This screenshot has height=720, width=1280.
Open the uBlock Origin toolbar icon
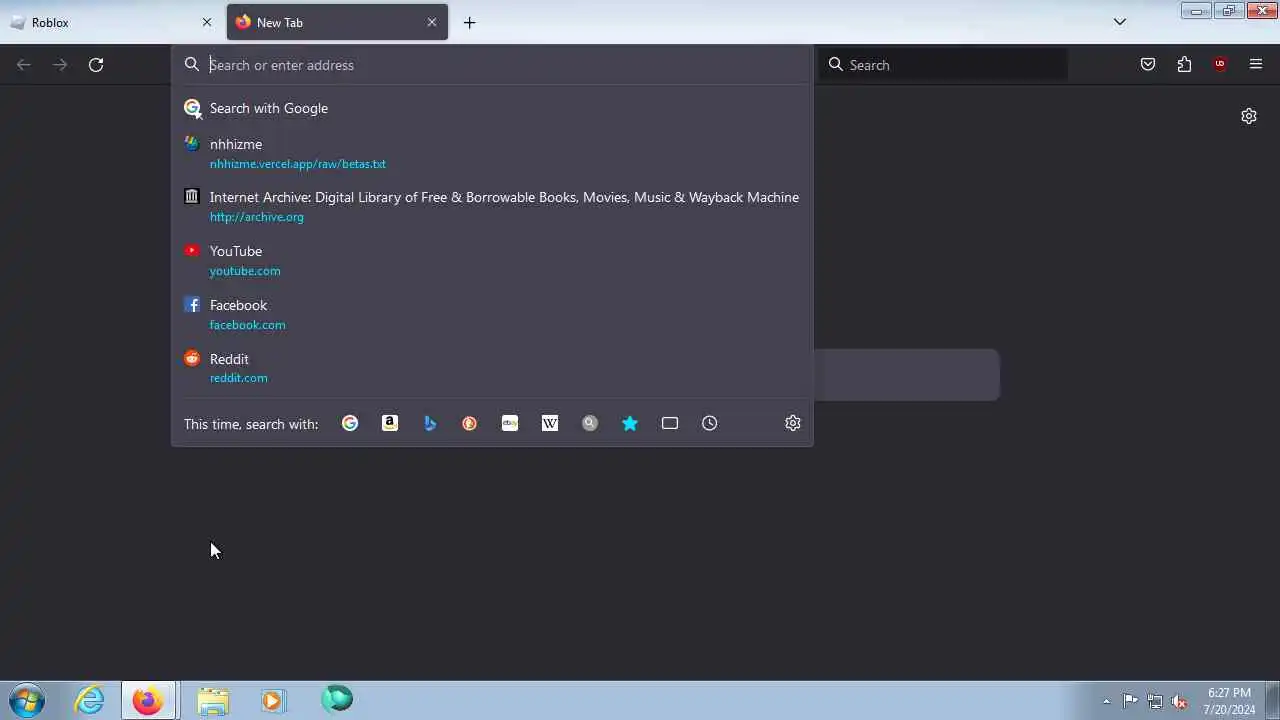pyautogui.click(x=1220, y=64)
